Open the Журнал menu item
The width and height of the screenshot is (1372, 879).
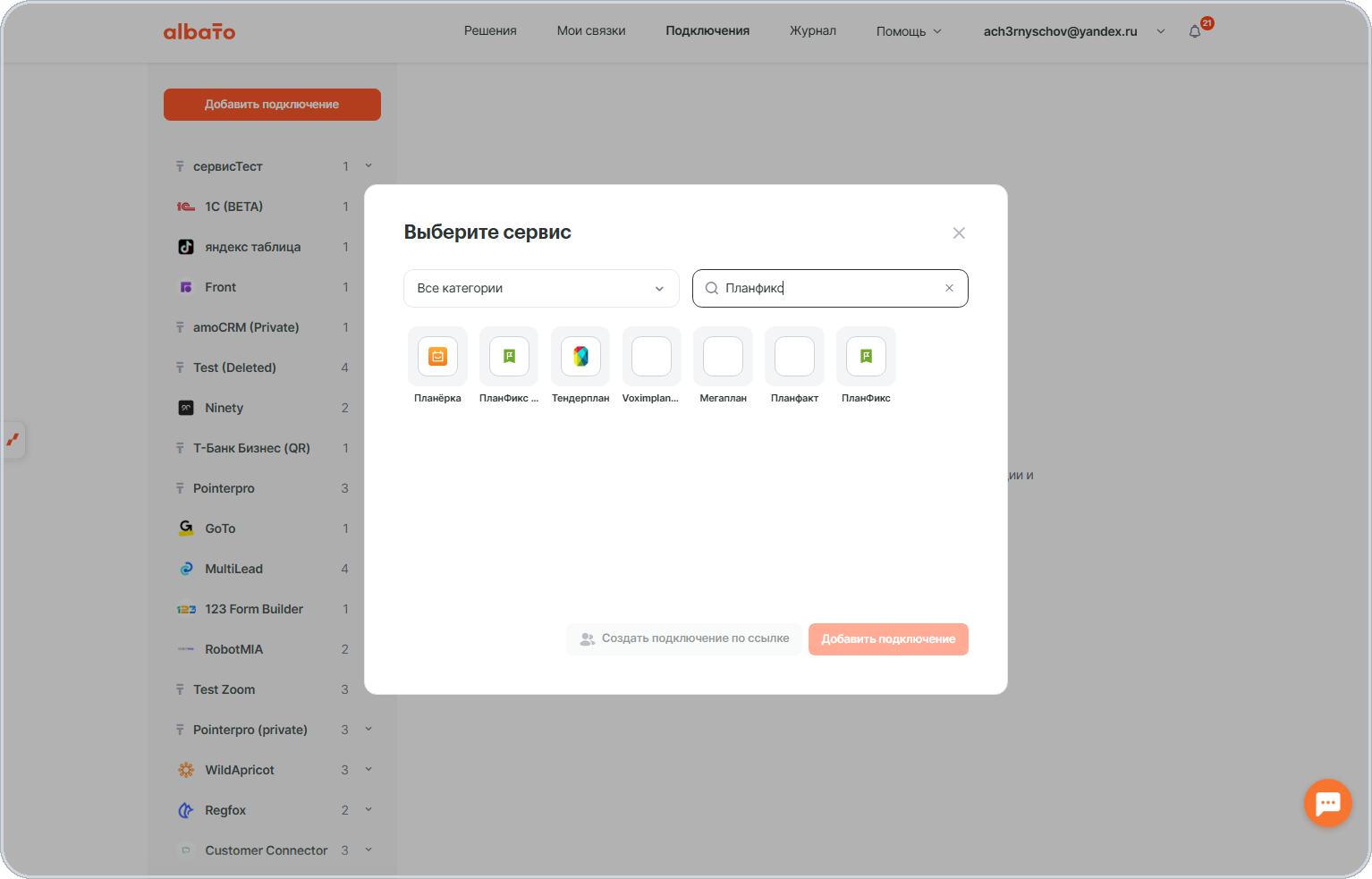click(813, 30)
